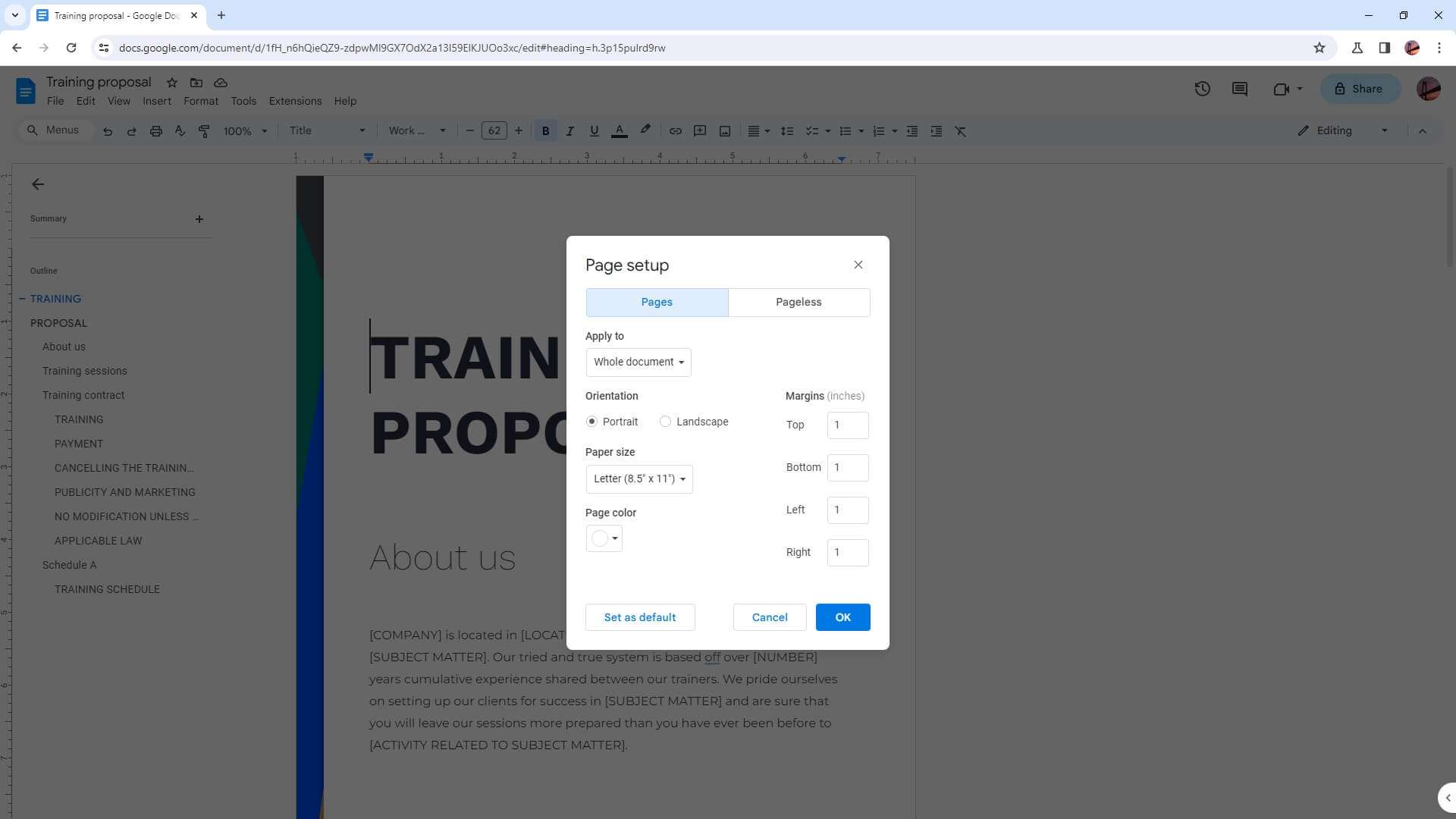The width and height of the screenshot is (1456, 819).
Task: Click the Decrease indent icon
Action: (x=912, y=131)
